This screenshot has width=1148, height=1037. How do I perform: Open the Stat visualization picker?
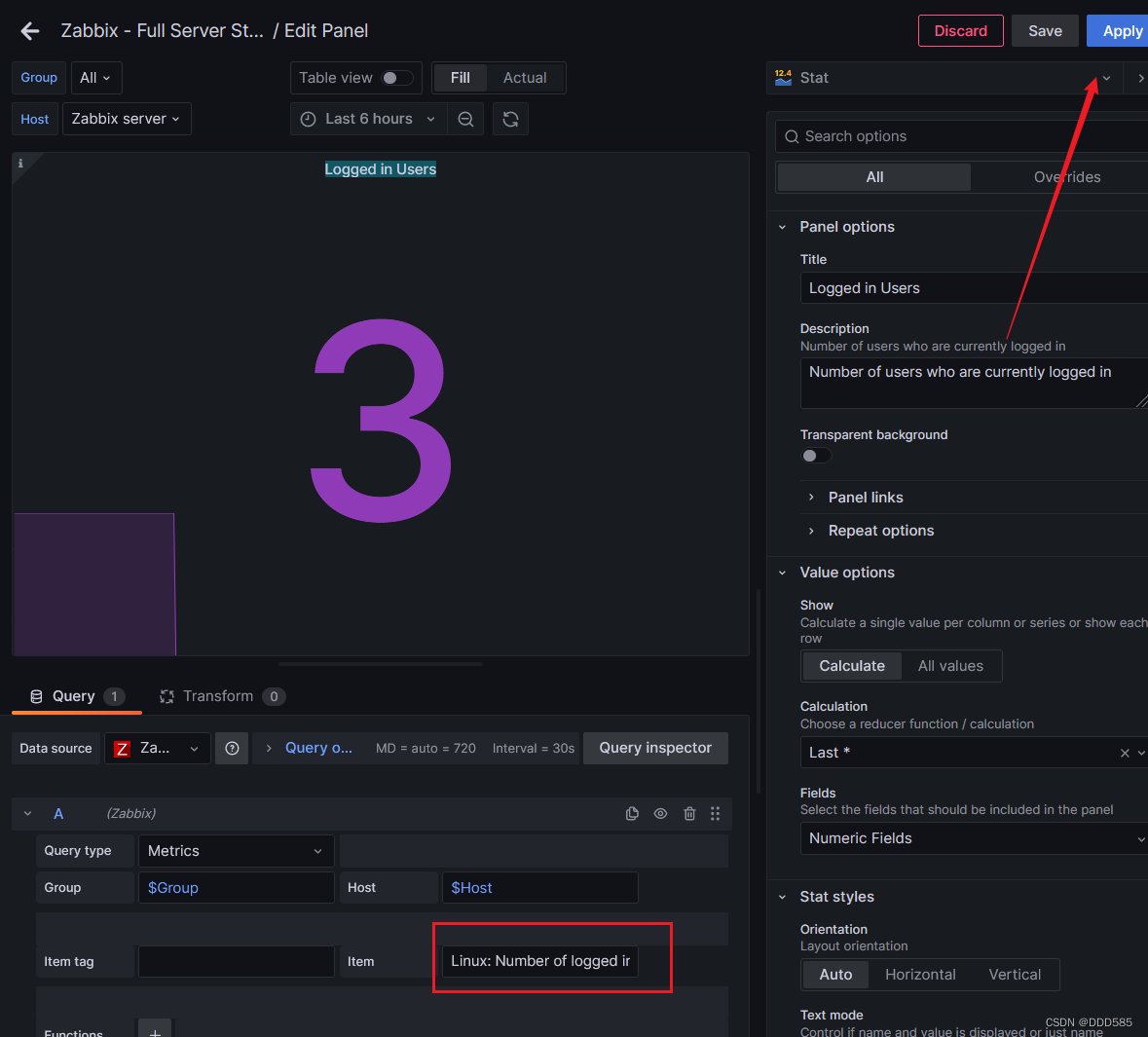[x=945, y=78]
